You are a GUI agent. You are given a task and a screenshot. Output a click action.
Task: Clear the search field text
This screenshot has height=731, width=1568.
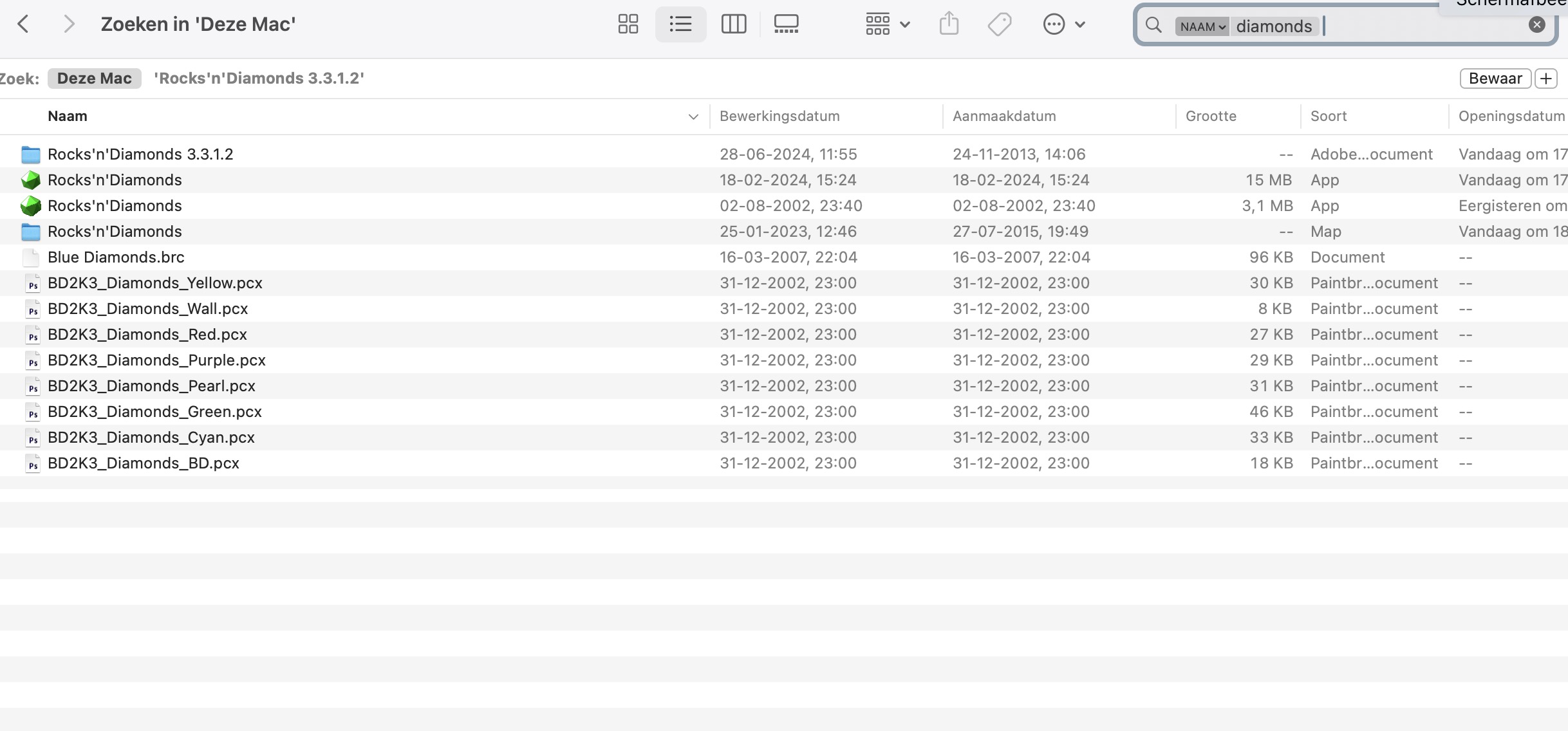pyautogui.click(x=1537, y=24)
